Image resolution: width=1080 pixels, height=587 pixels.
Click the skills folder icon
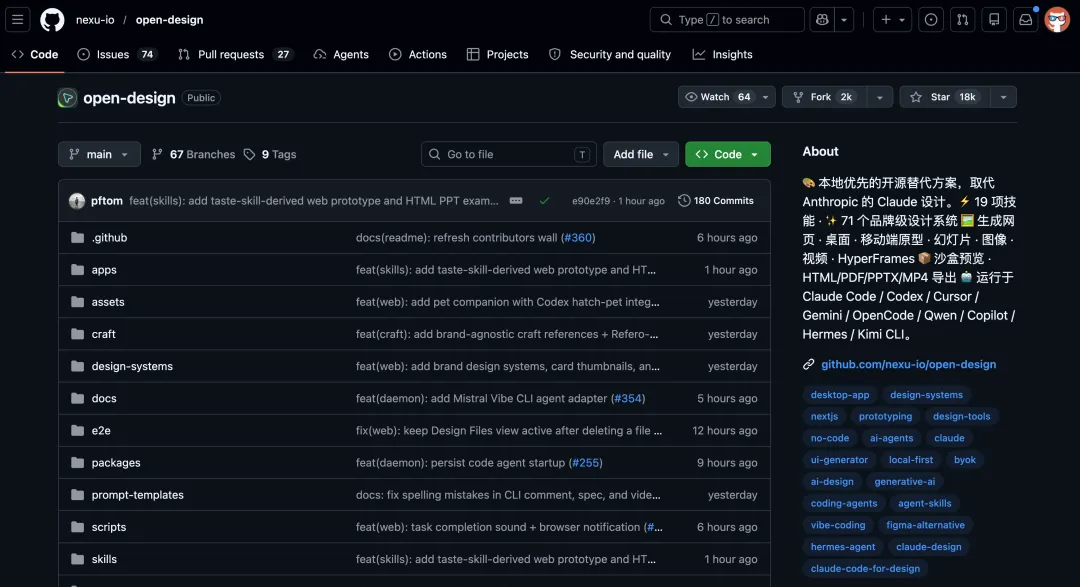click(77, 559)
